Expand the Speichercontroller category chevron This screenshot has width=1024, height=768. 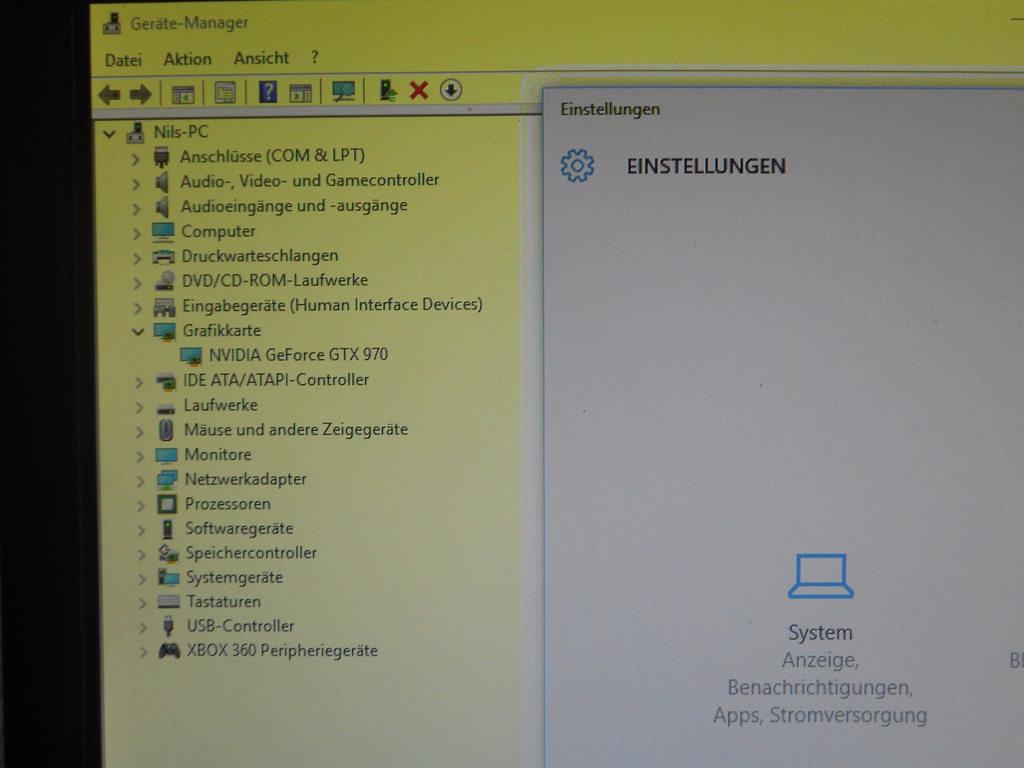pos(141,554)
